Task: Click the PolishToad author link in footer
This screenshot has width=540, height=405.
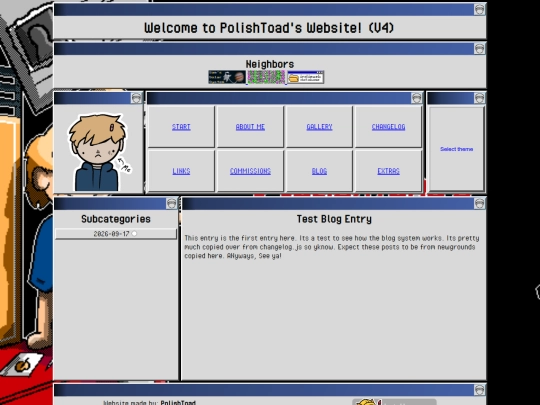Action: pos(178,402)
